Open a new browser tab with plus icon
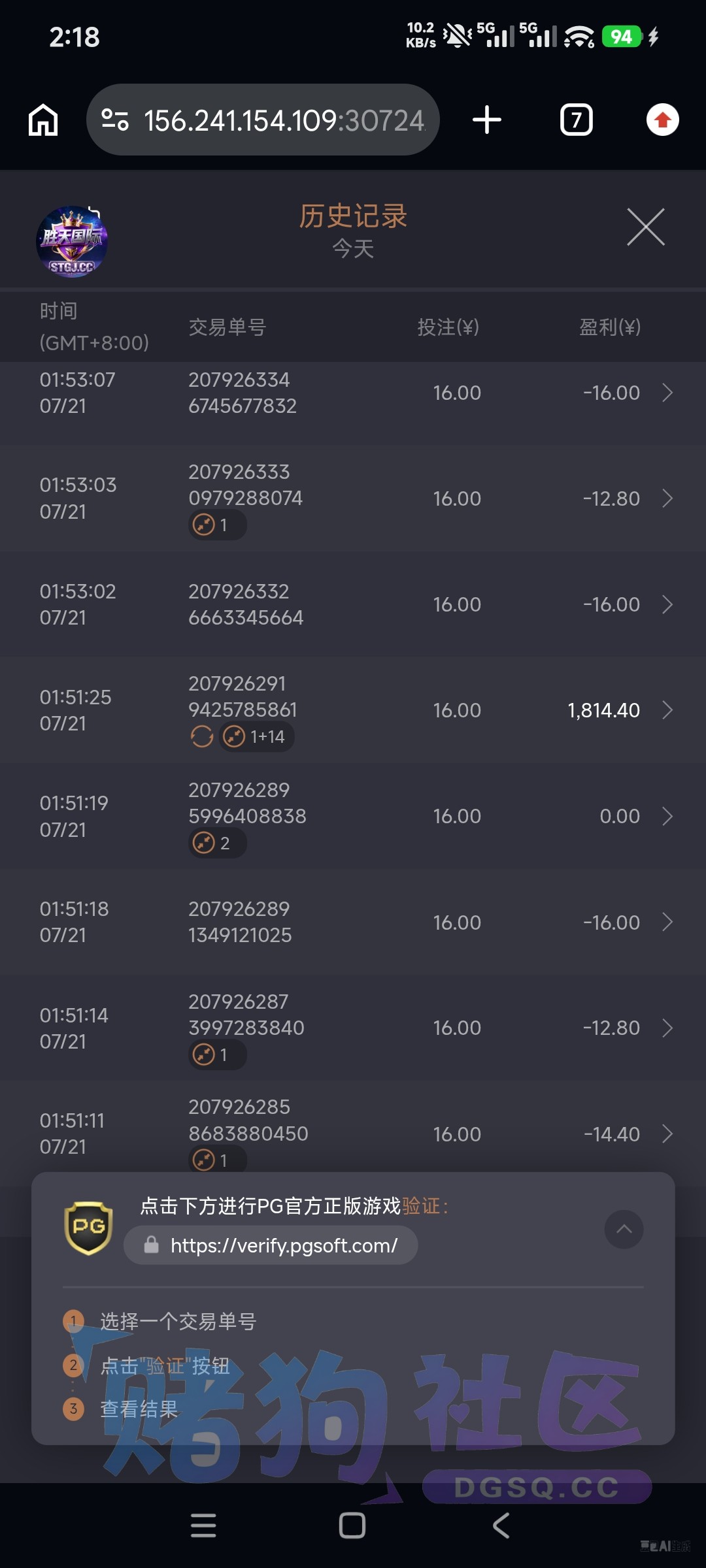Screen dimensions: 706x1568 point(487,120)
